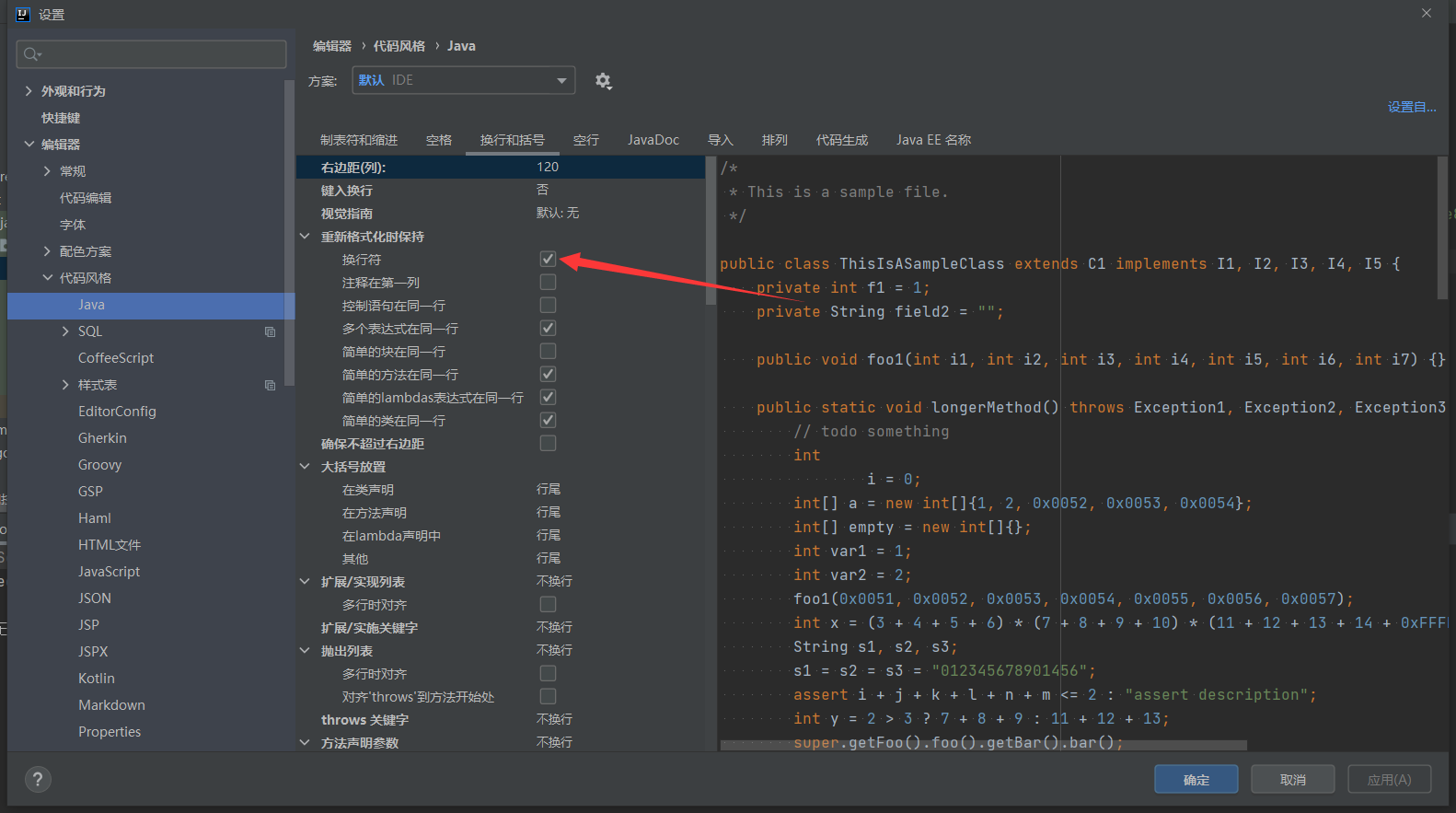The height and width of the screenshot is (813, 1456).
Task: Switch to the 空行 tab
Action: coord(586,140)
